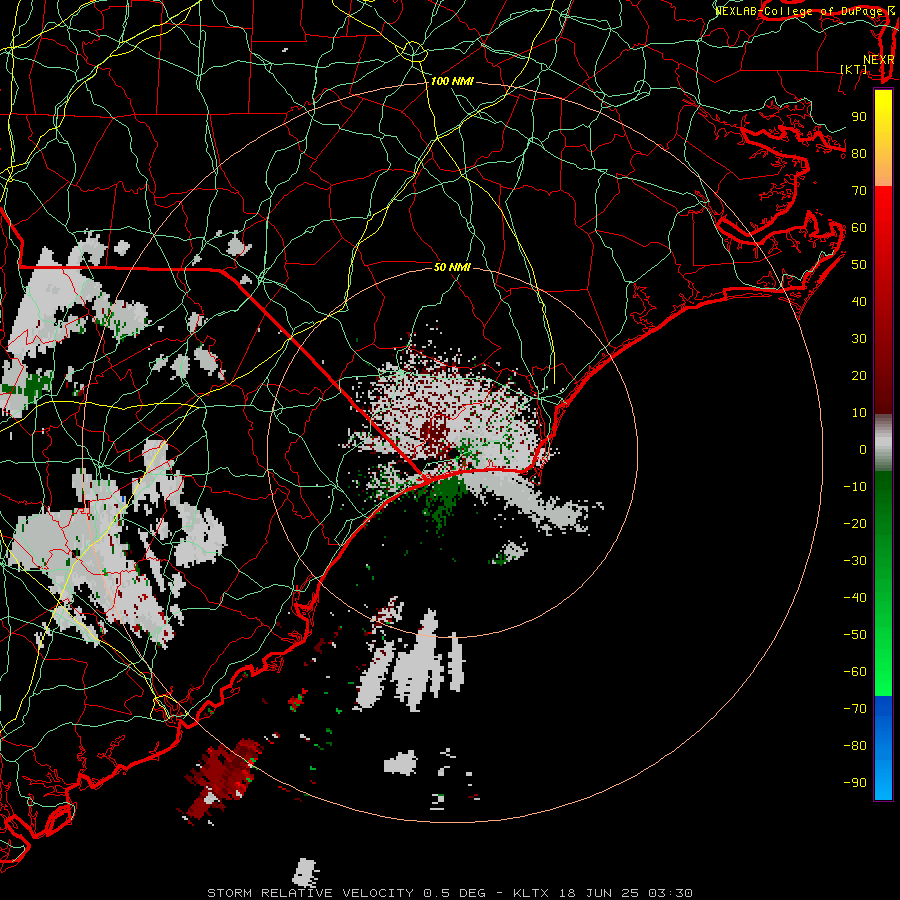Click the -50 value on velocity scale

(855, 635)
